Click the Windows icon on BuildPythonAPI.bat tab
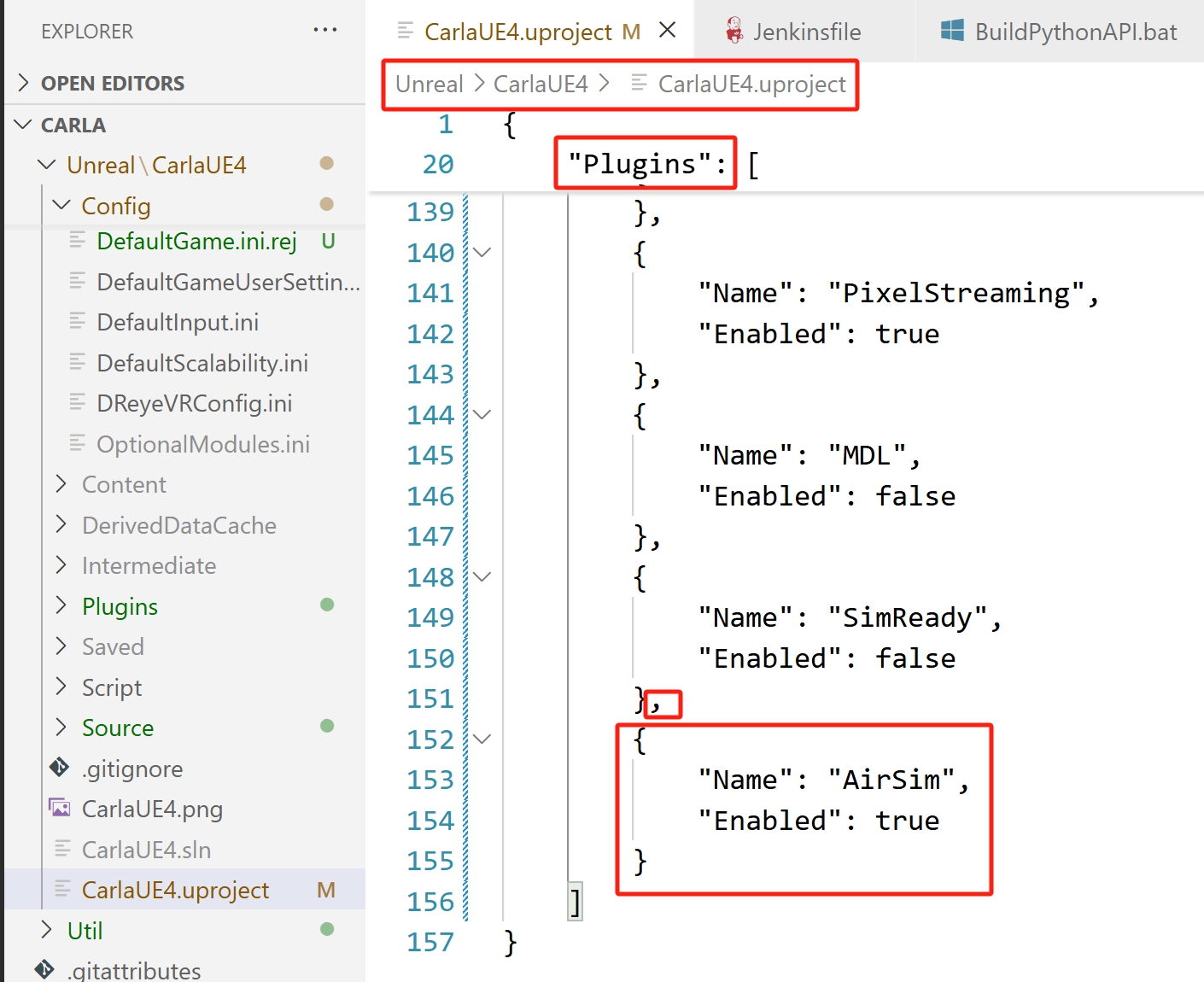 tap(952, 32)
